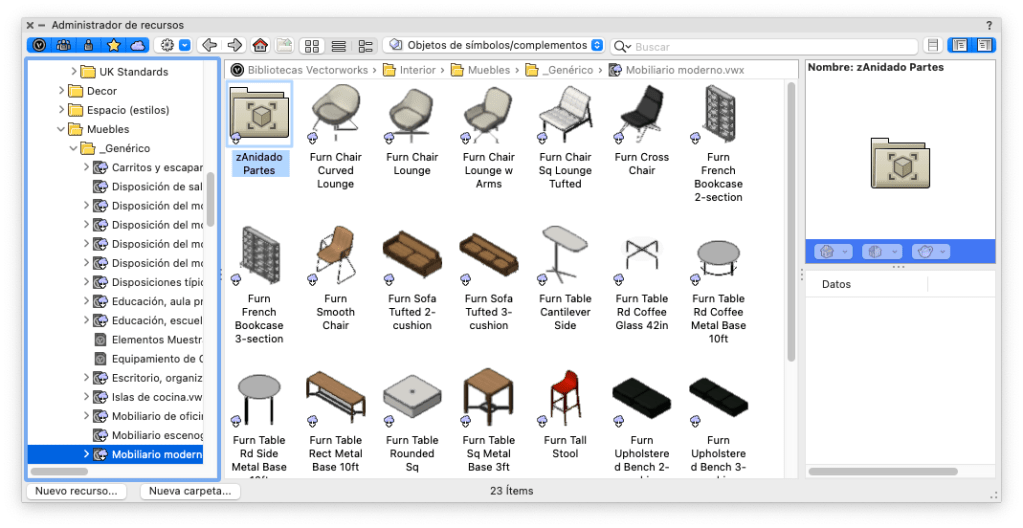This screenshot has width=1023, height=528.
Task: Switch to list view icon
Action: coord(339,45)
